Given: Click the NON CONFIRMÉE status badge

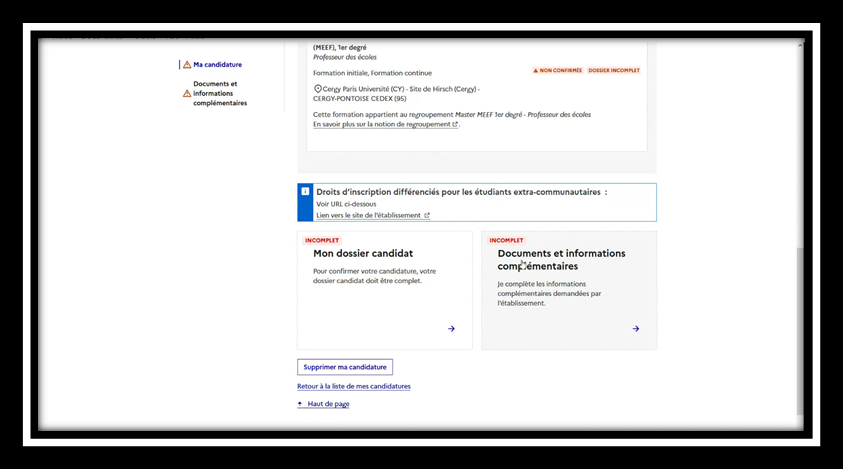Looking at the screenshot, I should 557,71.
